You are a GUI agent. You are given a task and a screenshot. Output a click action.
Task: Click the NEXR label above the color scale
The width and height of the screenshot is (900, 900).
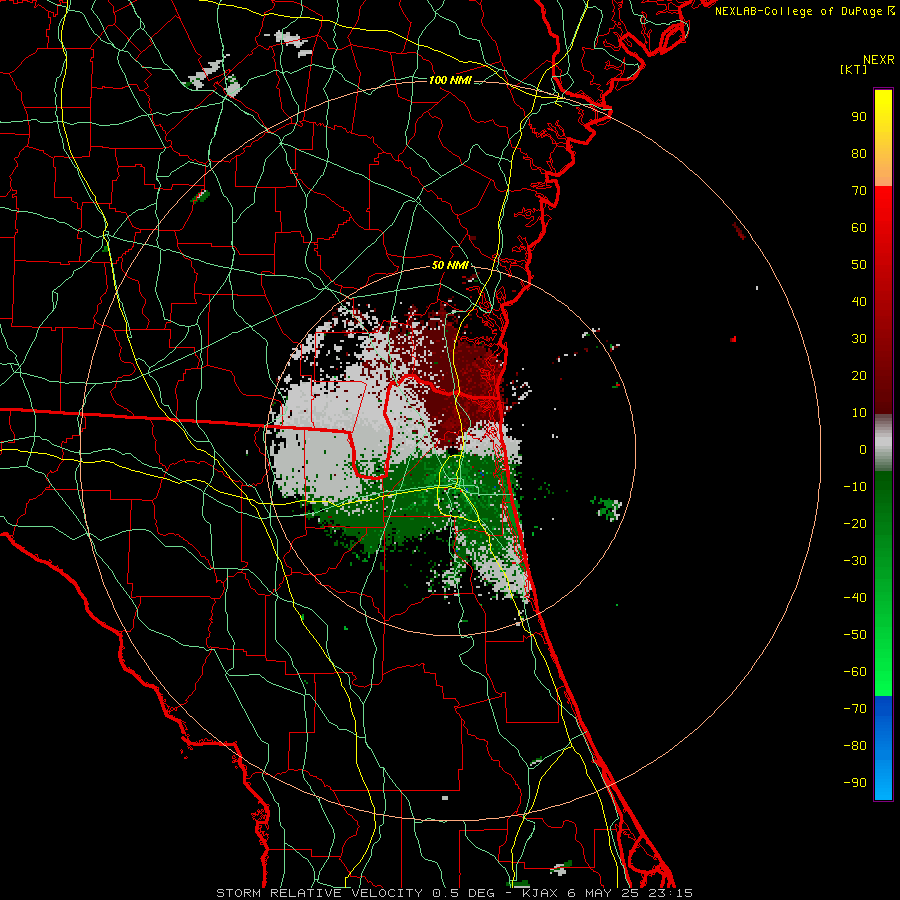[x=879, y=60]
